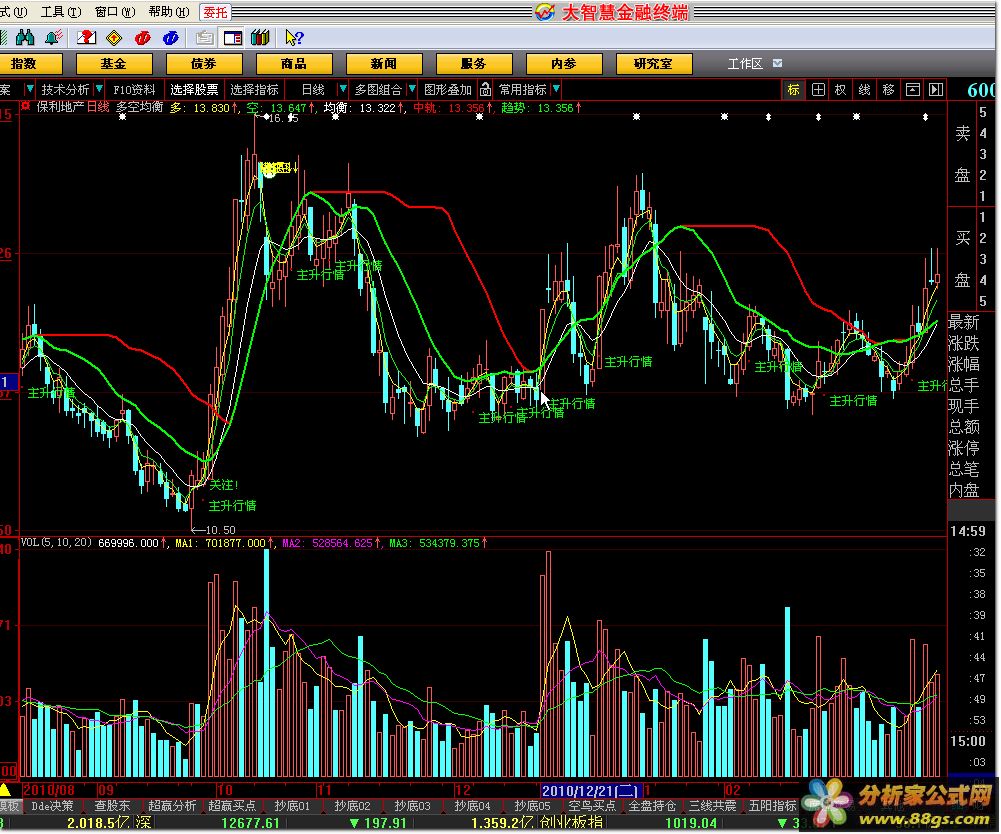Image resolution: width=1001 pixels, height=834 pixels.
Task: Click 选择指标 toolbar item
Action: pos(255,89)
